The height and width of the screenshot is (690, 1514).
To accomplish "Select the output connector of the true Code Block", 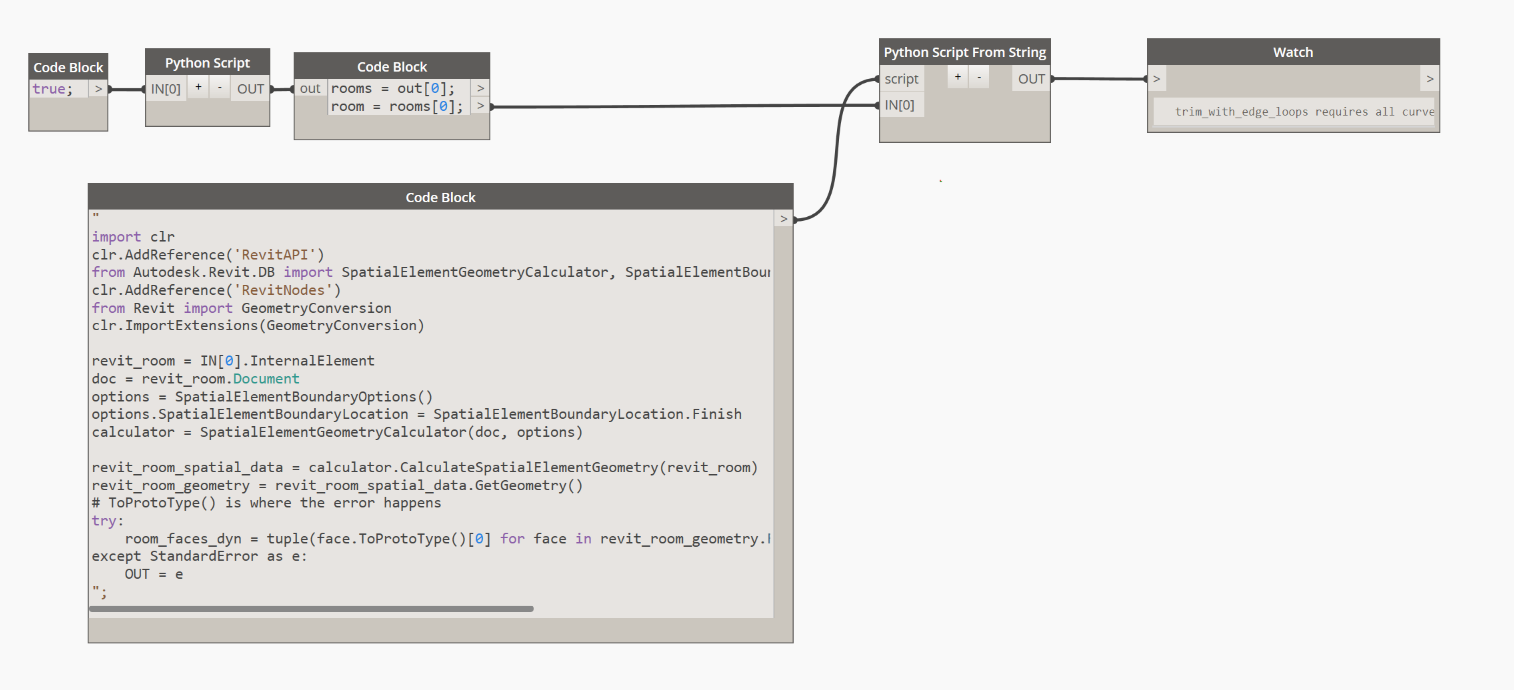I will (x=98, y=88).
